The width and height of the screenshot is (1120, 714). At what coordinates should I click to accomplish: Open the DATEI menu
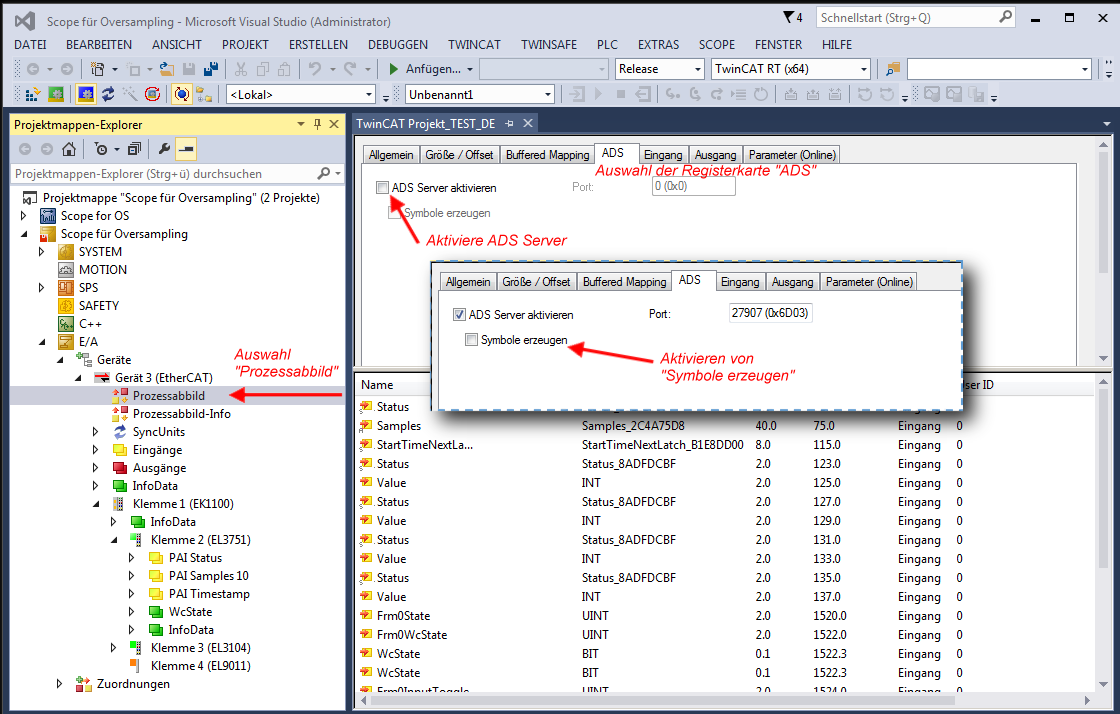click(x=30, y=44)
